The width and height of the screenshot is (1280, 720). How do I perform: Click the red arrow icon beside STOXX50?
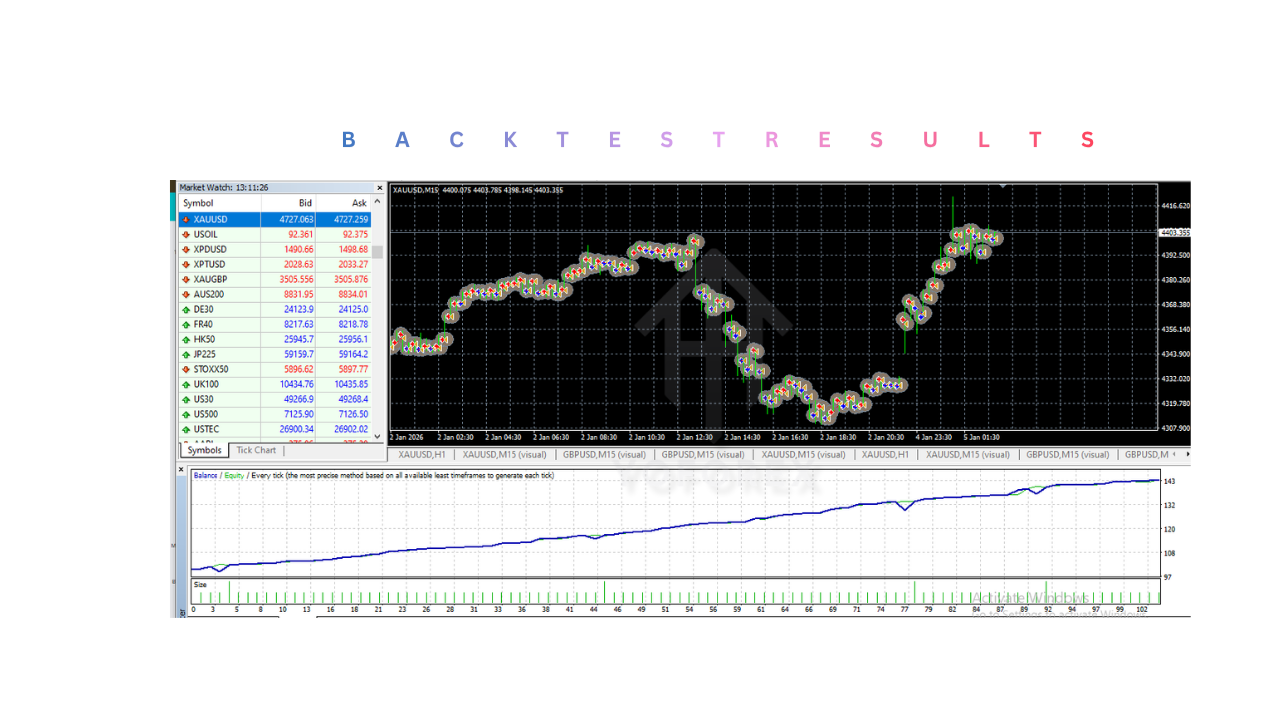[x=186, y=369]
